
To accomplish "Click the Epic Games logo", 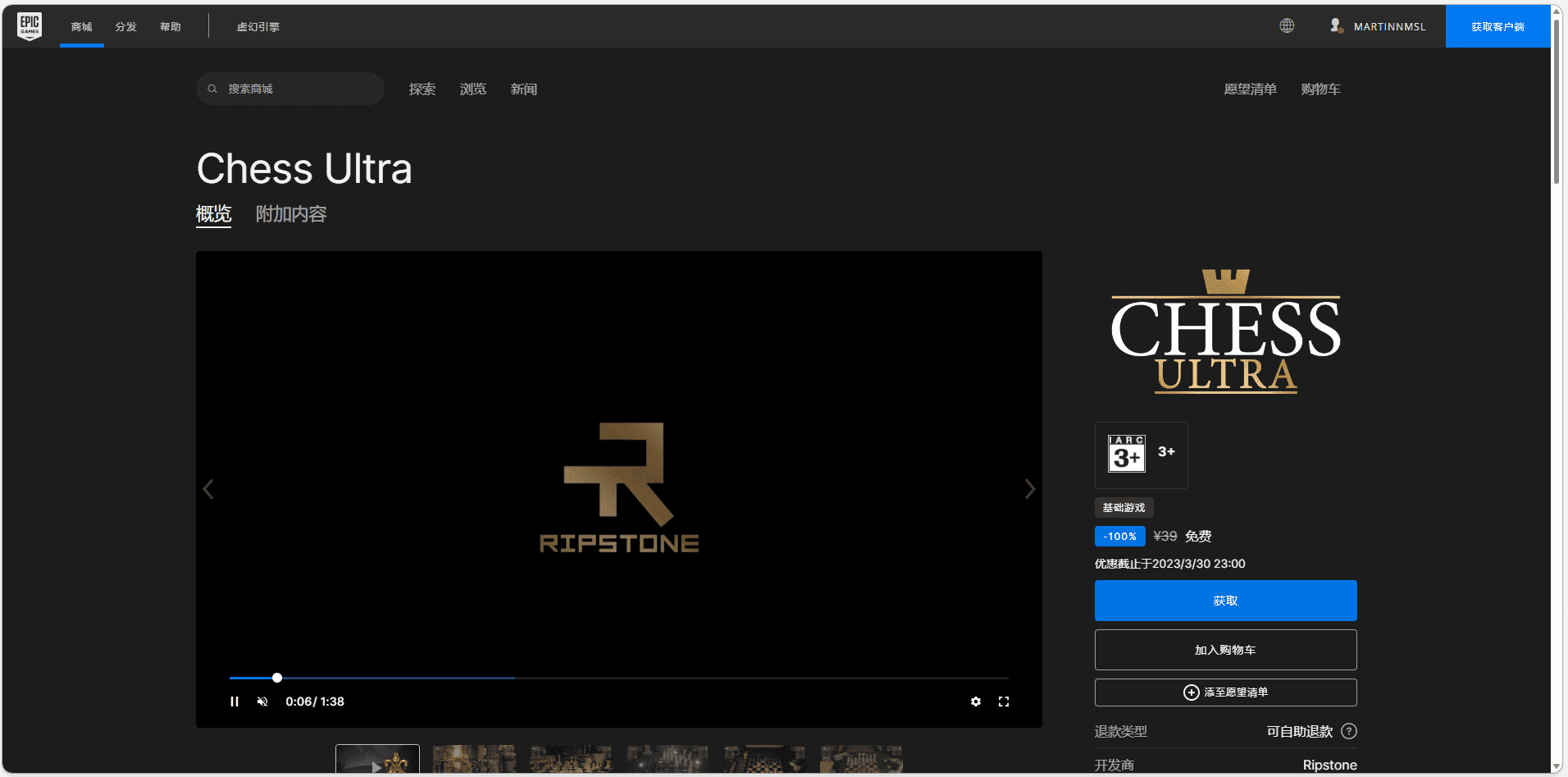I will [x=30, y=26].
